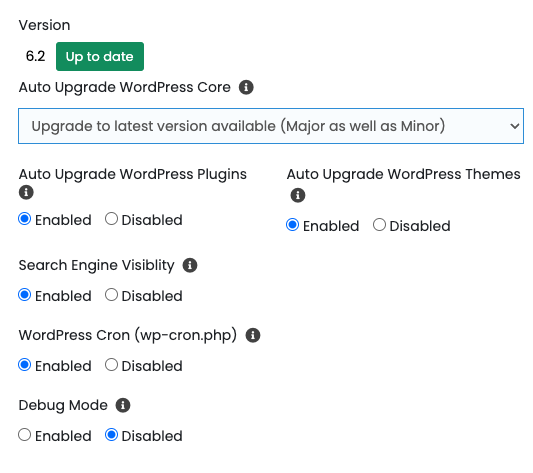Click the Up to date button
The image size is (533, 473).
point(100,56)
